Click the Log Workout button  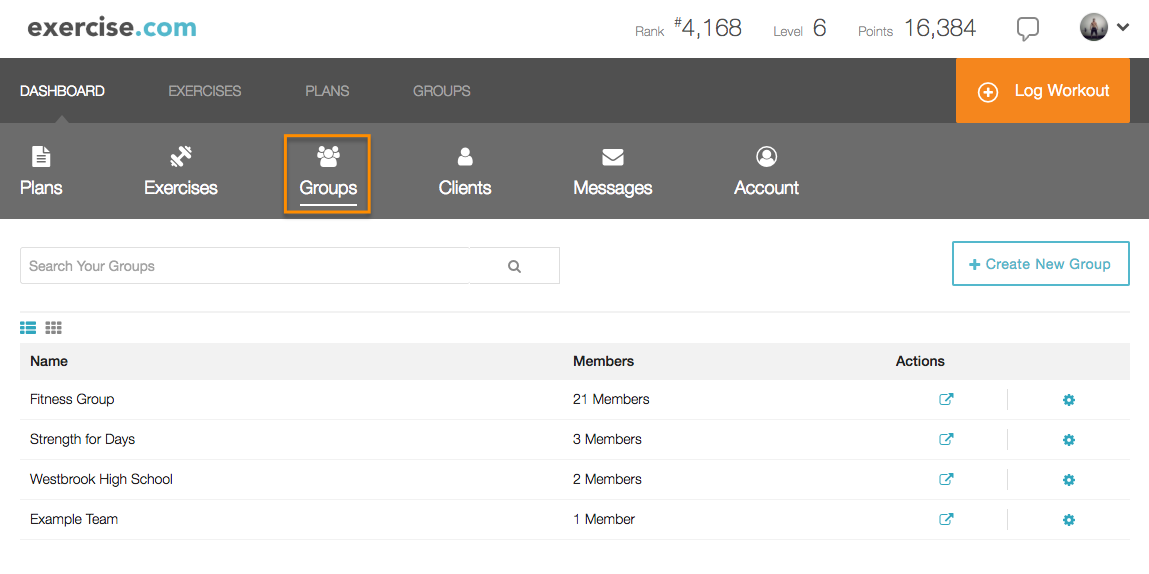[x=1042, y=91]
